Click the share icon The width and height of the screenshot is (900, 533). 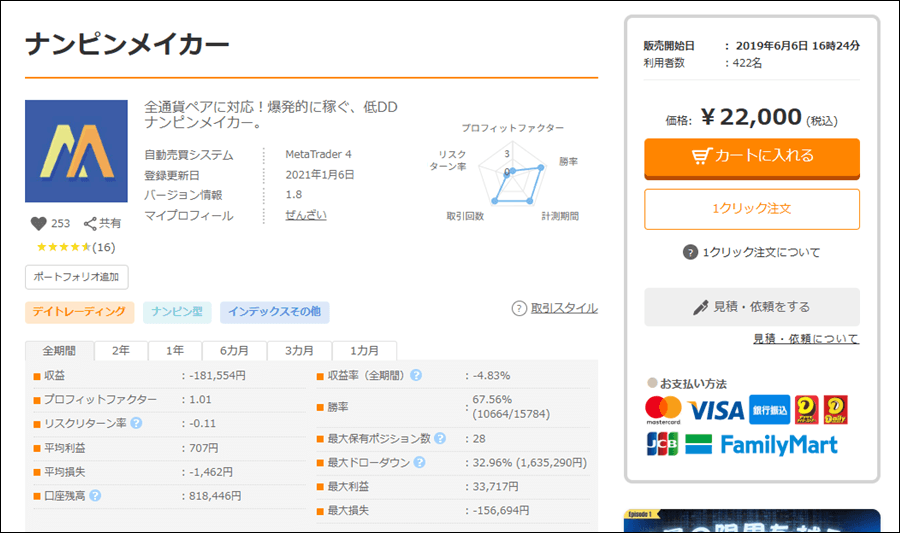click(90, 224)
